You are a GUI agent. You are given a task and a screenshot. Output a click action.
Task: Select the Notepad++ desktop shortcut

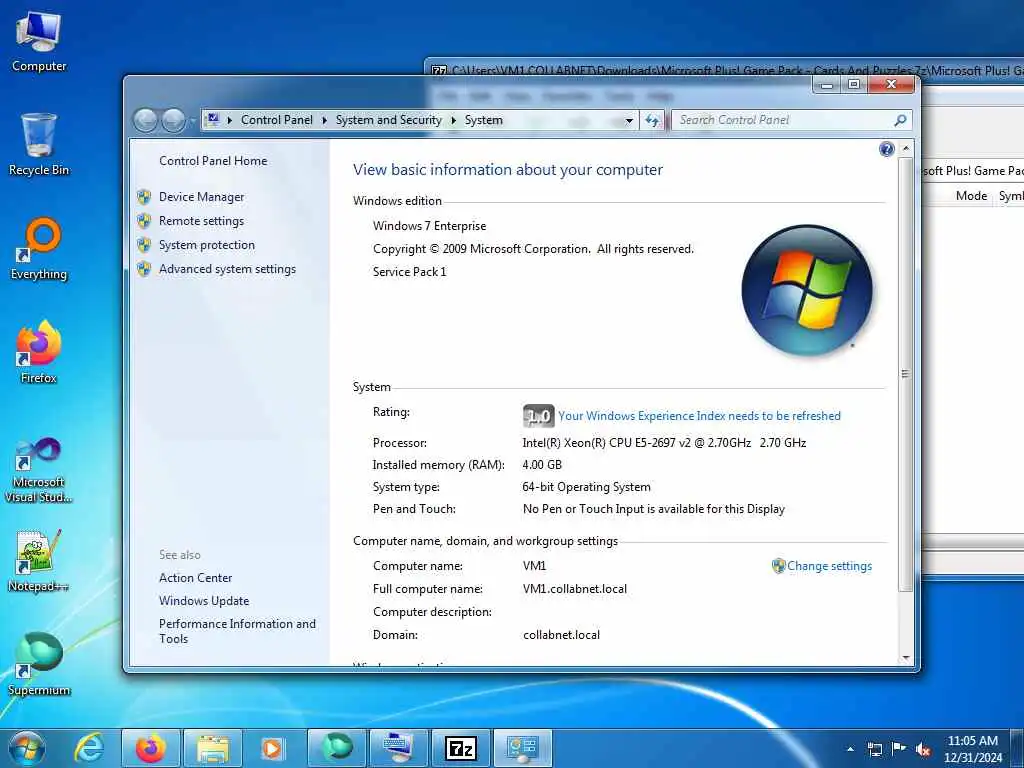pyautogui.click(x=39, y=560)
